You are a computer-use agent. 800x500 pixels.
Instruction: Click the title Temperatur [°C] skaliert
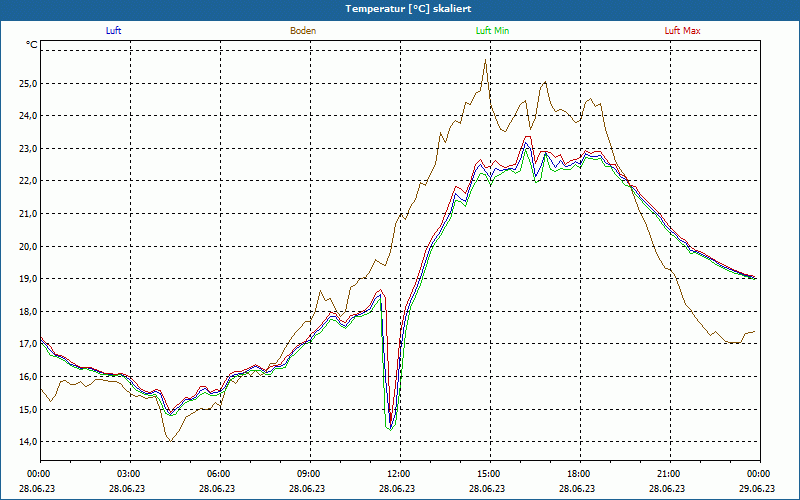point(408,9)
